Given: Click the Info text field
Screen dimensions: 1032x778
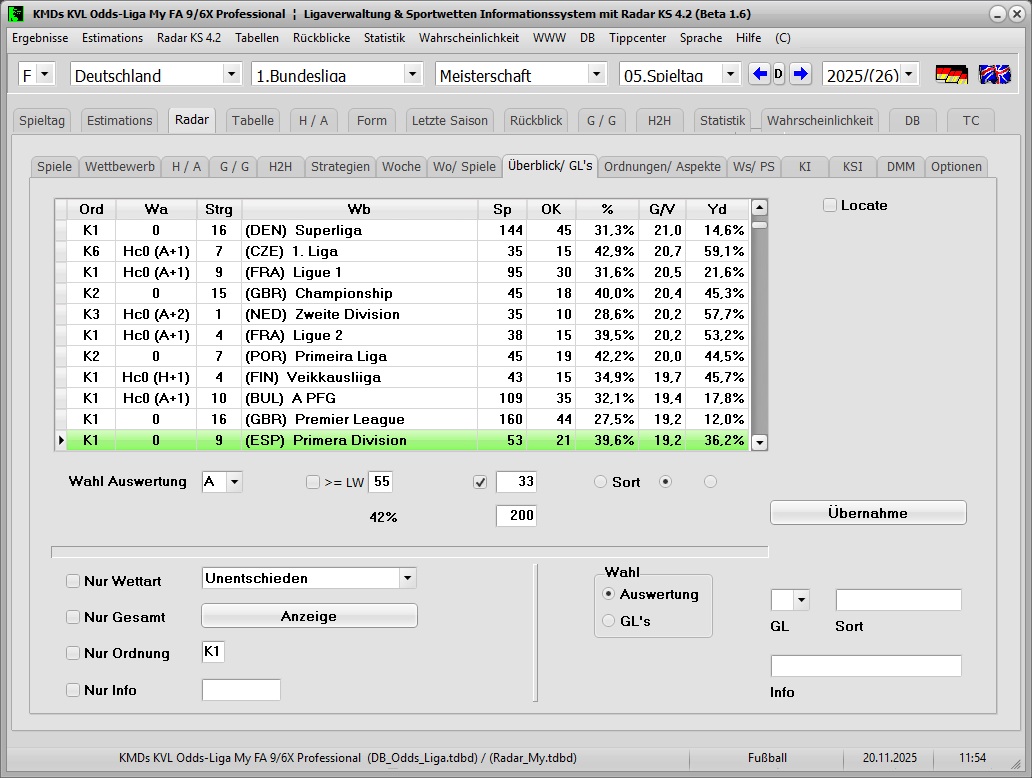Looking at the screenshot, I should pyautogui.click(x=866, y=666).
